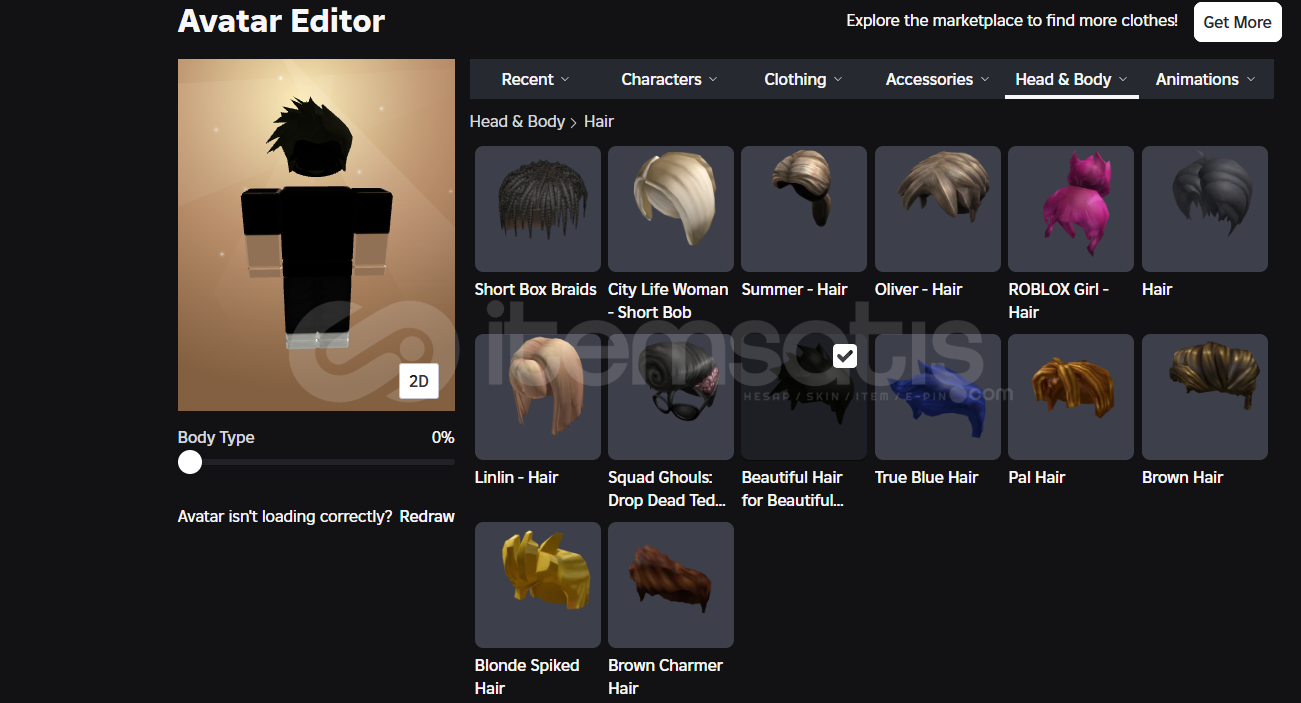Select the True Blue Hair image
Viewport: 1301px width, 703px height.
click(938, 397)
